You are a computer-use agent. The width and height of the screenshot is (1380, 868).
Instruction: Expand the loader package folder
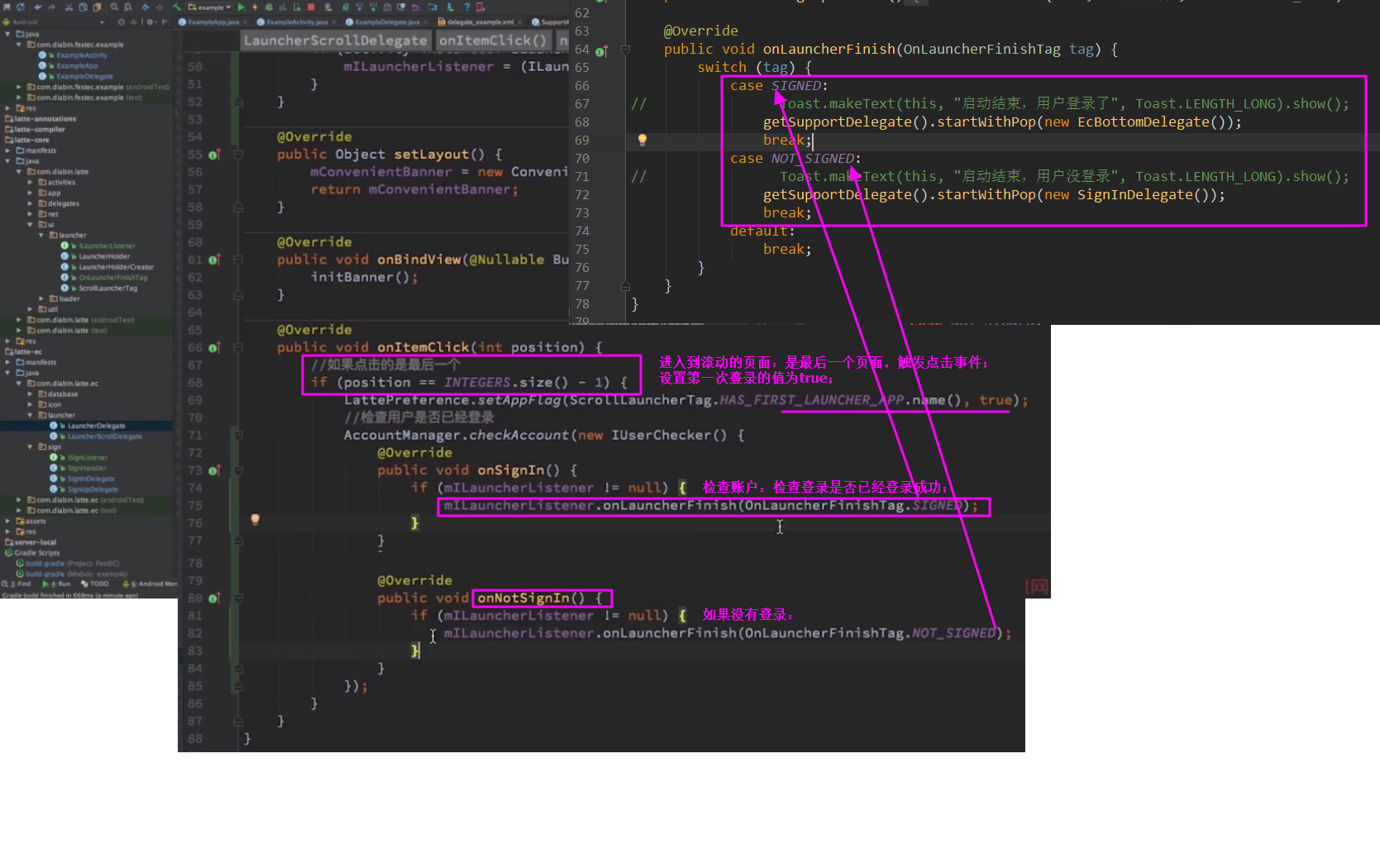pos(41,298)
